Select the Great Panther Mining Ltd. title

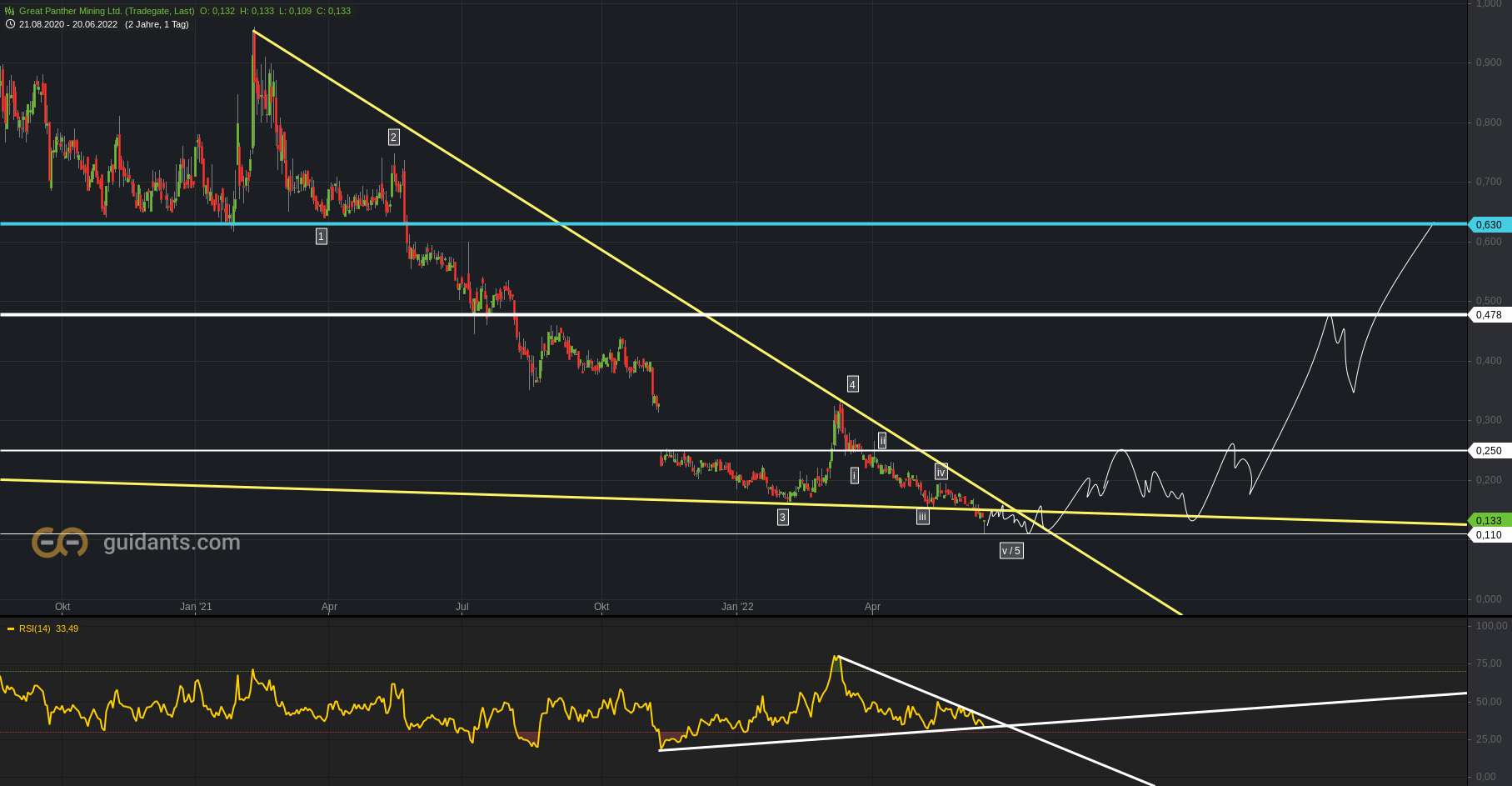coord(107,11)
